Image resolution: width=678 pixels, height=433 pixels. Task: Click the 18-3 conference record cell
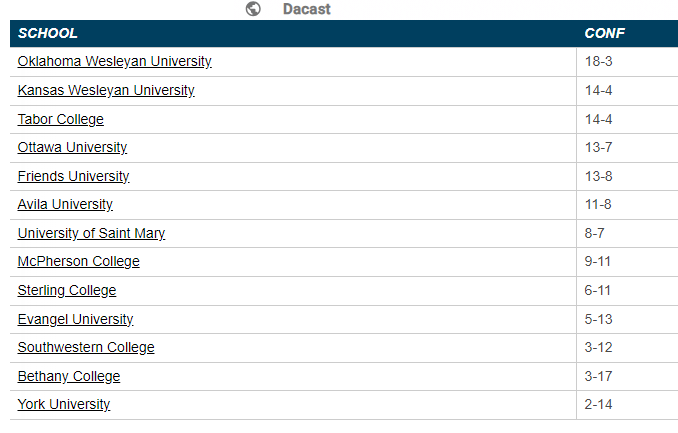[598, 62]
